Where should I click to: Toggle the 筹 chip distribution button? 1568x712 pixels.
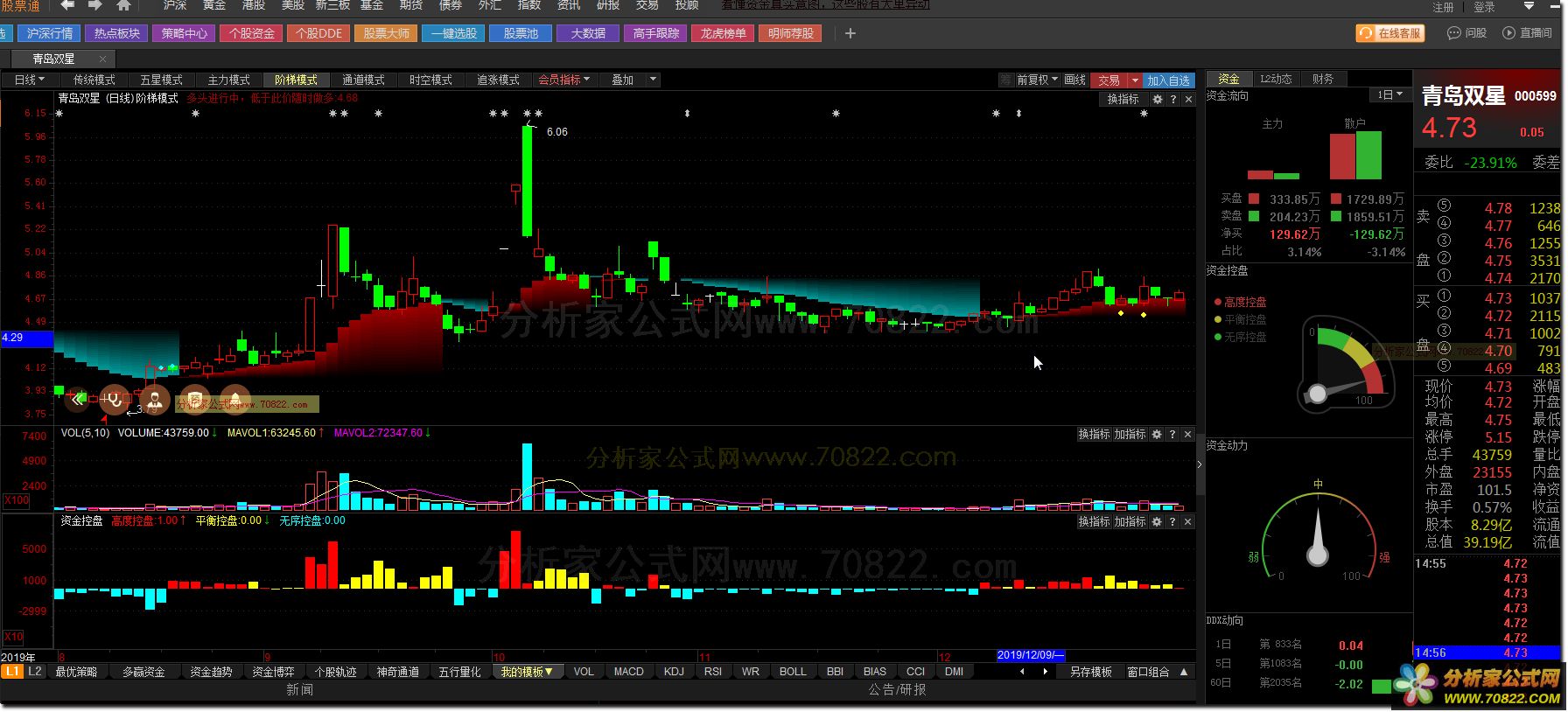click(x=1005, y=80)
